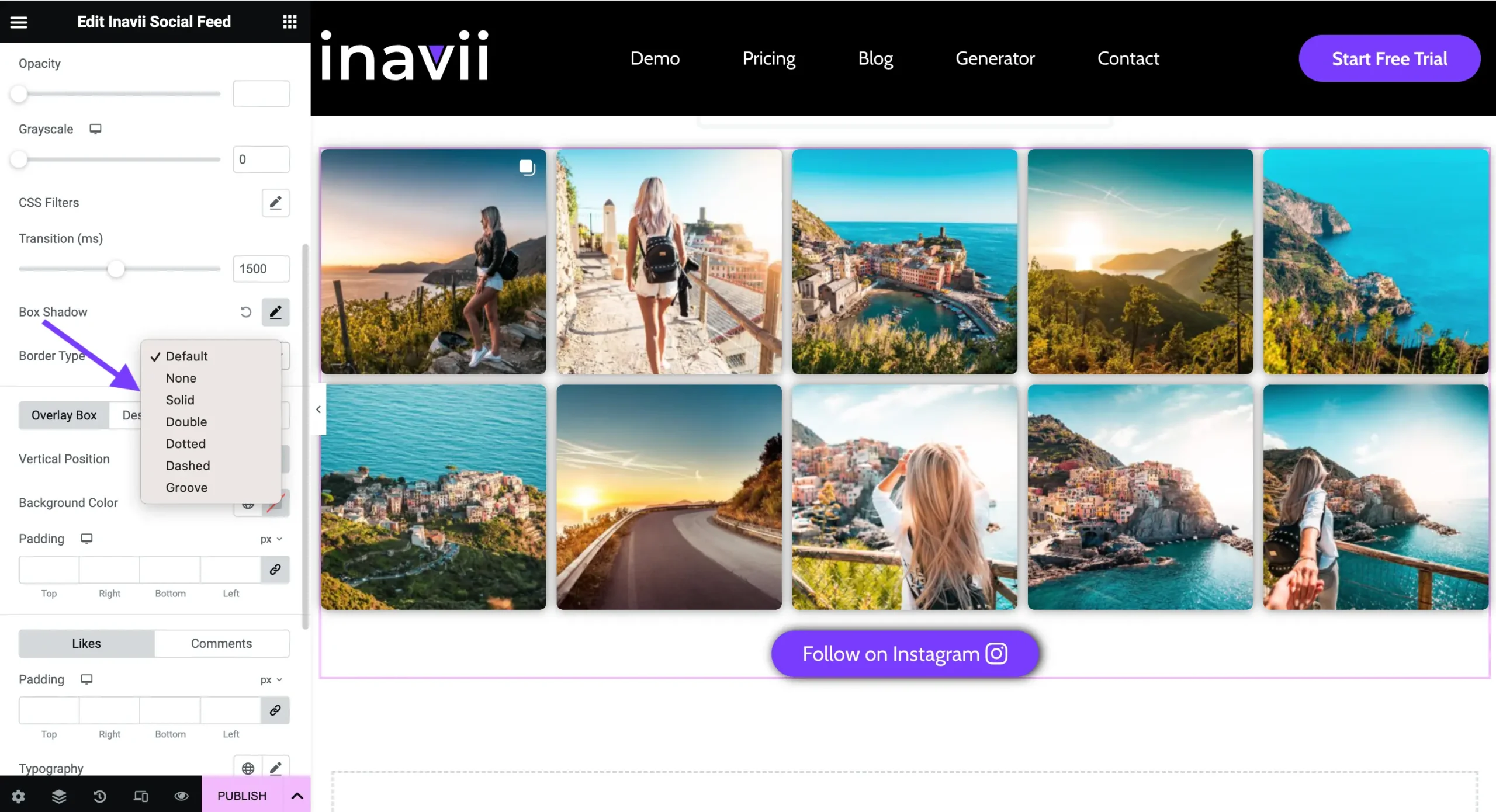Choose Solid from the Border Type list
The height and width of the screenshot is (812, 1496).
(x=180, y=400)
